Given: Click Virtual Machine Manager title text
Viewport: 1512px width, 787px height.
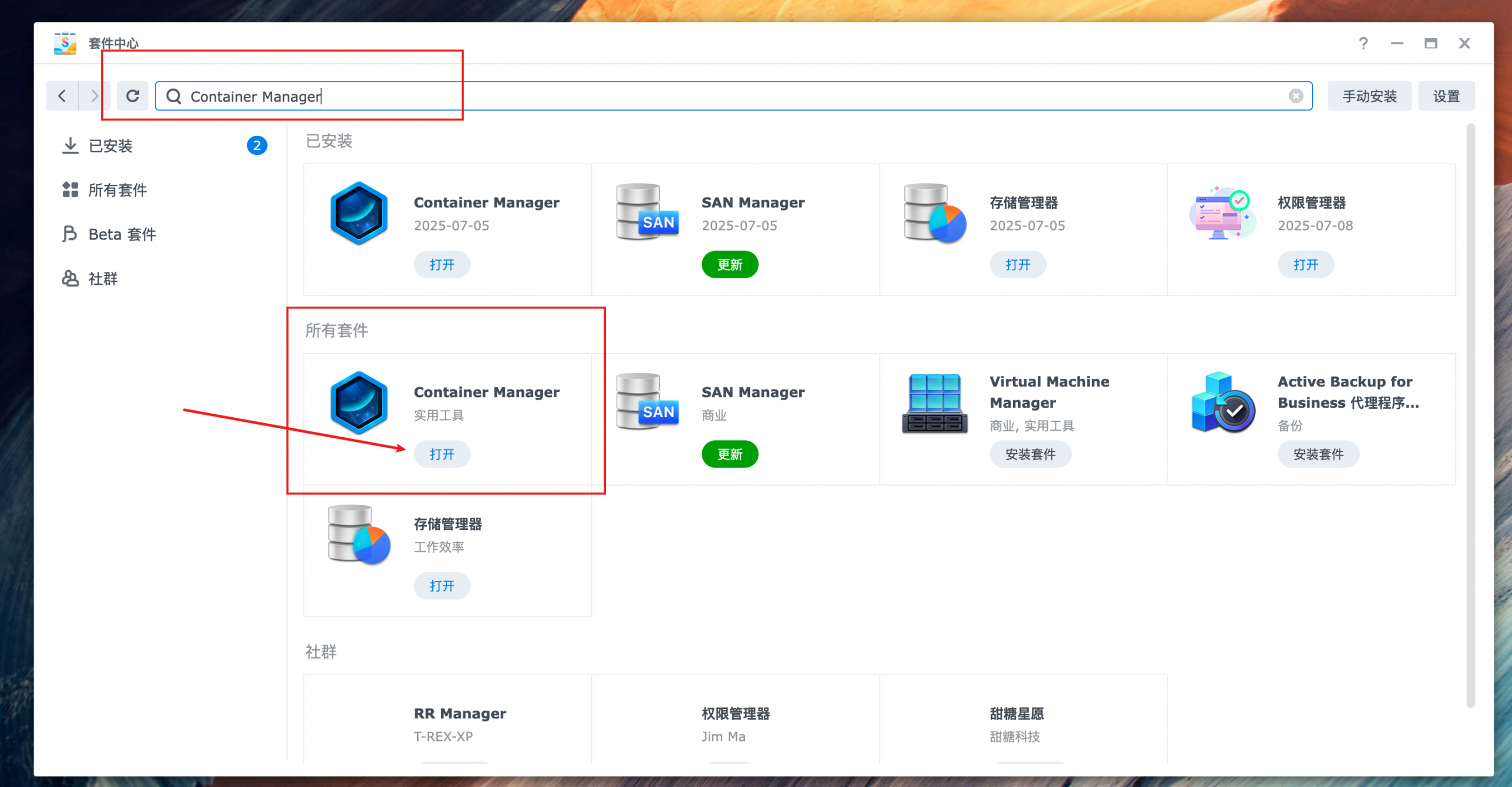Looking at the screenshot, I should point(1050,392).
